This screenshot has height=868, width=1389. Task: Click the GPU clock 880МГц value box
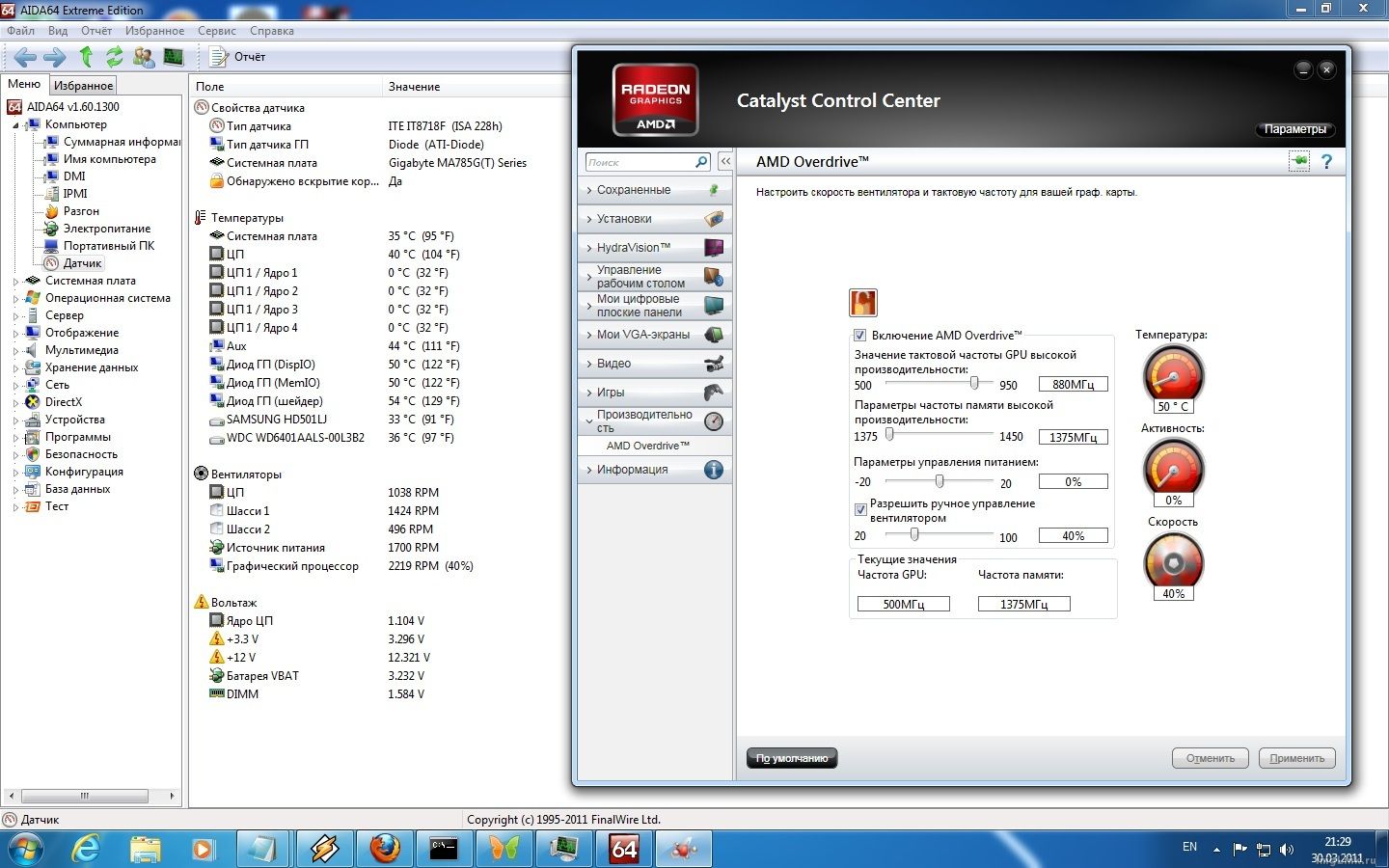1073,384
